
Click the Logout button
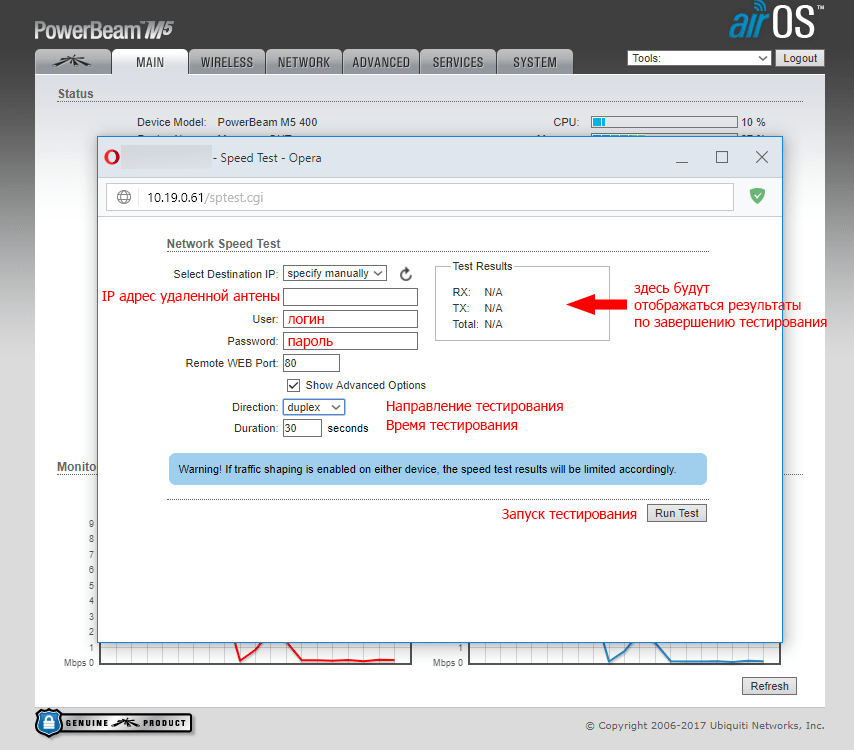tap(800, 58)
